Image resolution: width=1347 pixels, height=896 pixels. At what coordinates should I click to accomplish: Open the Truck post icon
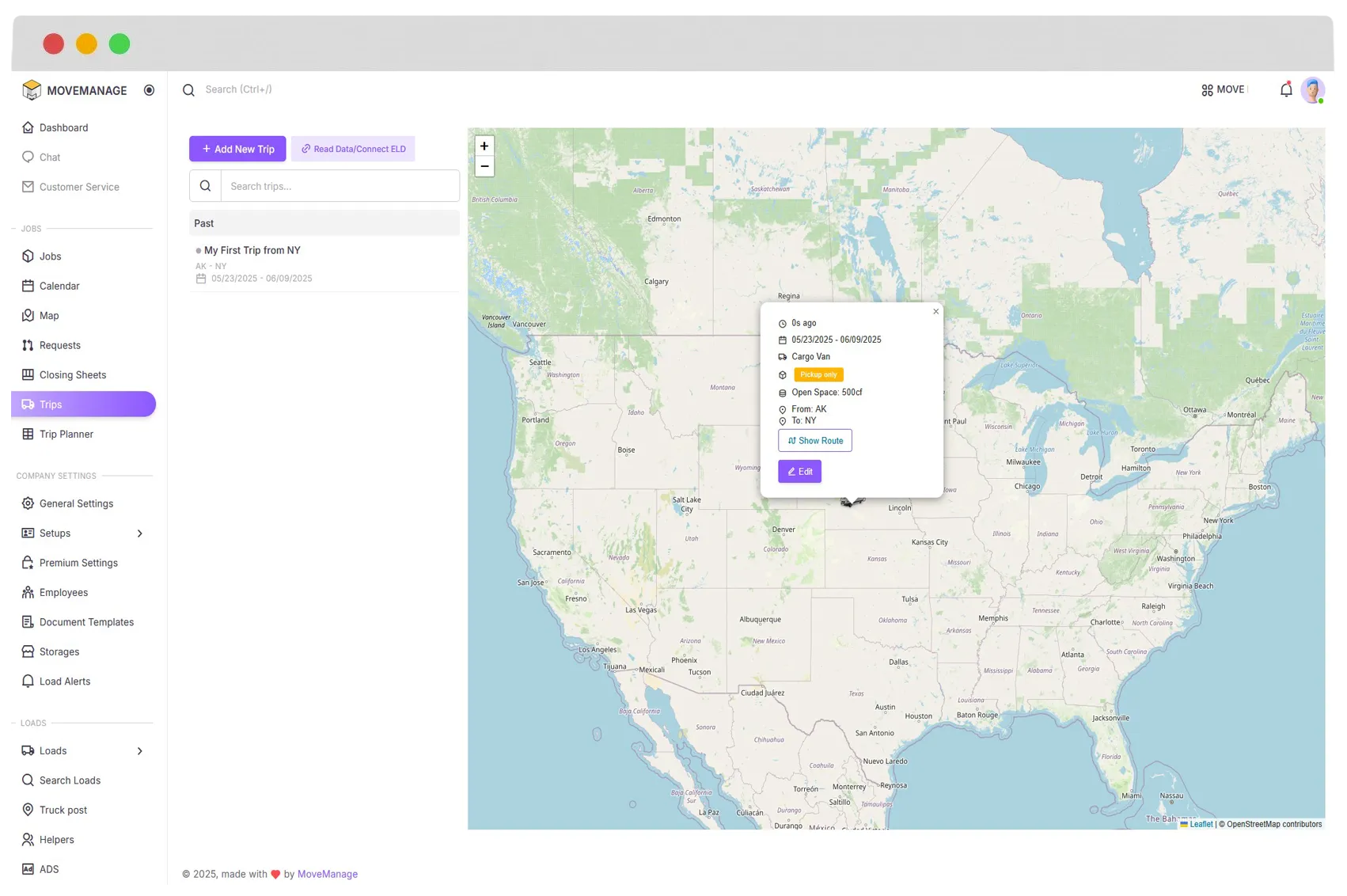[x=28, y=810]
